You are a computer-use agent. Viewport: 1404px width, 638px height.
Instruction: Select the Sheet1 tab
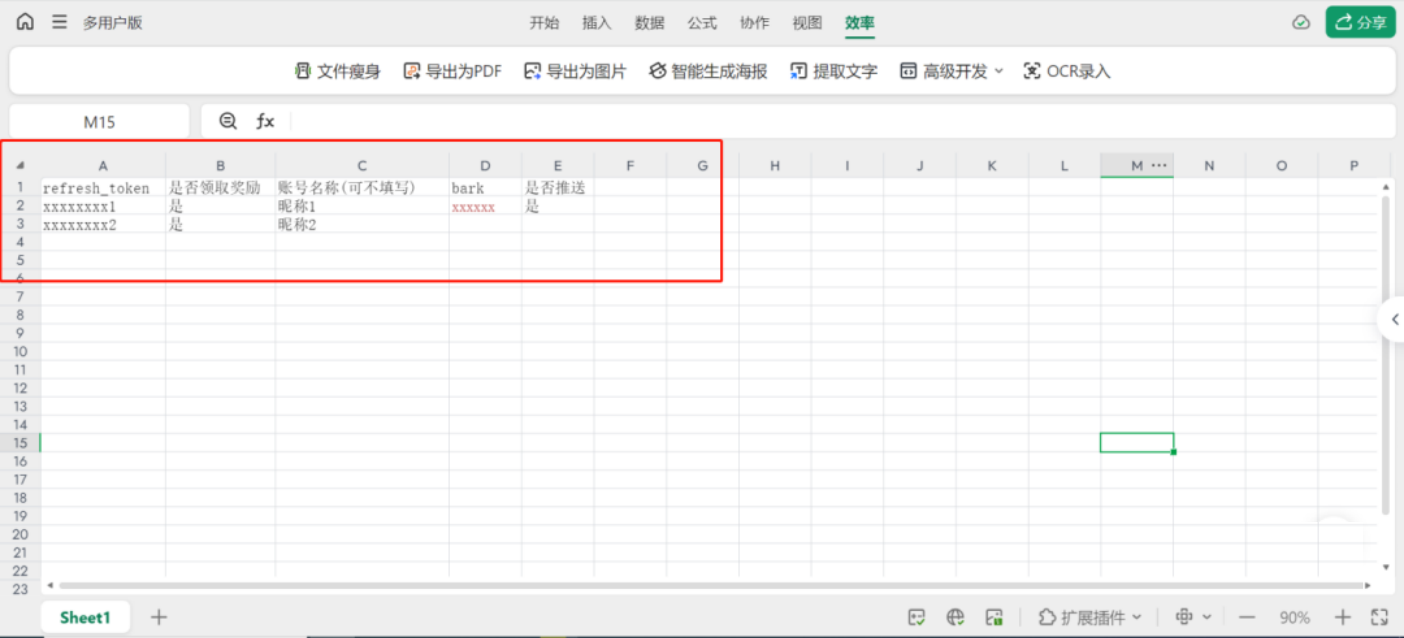click(85, 617)
